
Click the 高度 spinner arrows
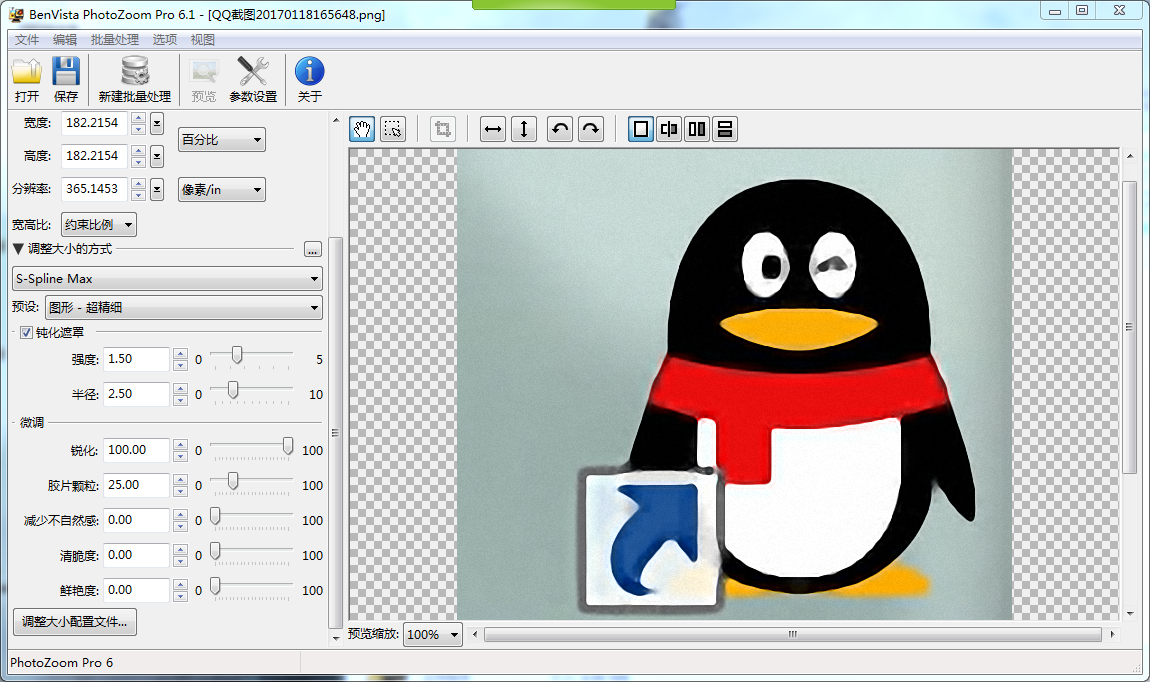coord(138,156)
